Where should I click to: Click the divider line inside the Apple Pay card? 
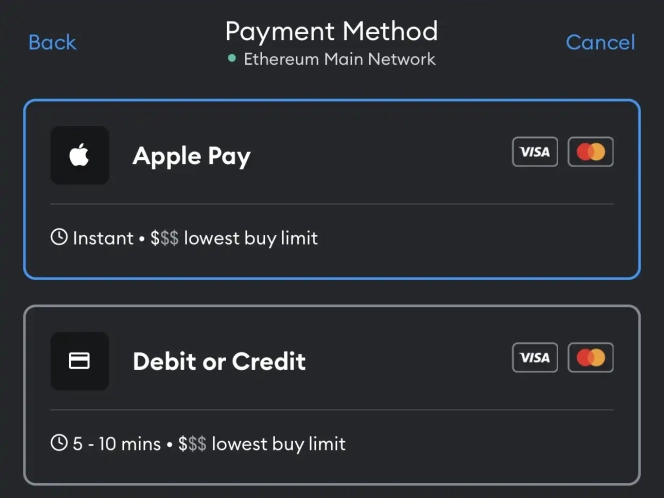[332, 204]
